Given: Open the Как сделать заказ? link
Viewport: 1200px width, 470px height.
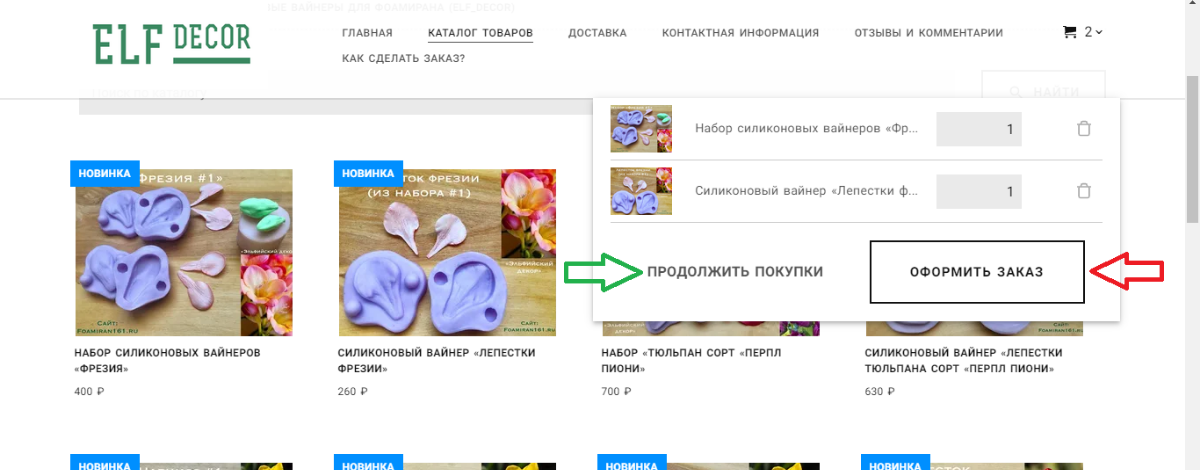Looking at the screenshot, I should pyautogui.click(x=403, y=59).
